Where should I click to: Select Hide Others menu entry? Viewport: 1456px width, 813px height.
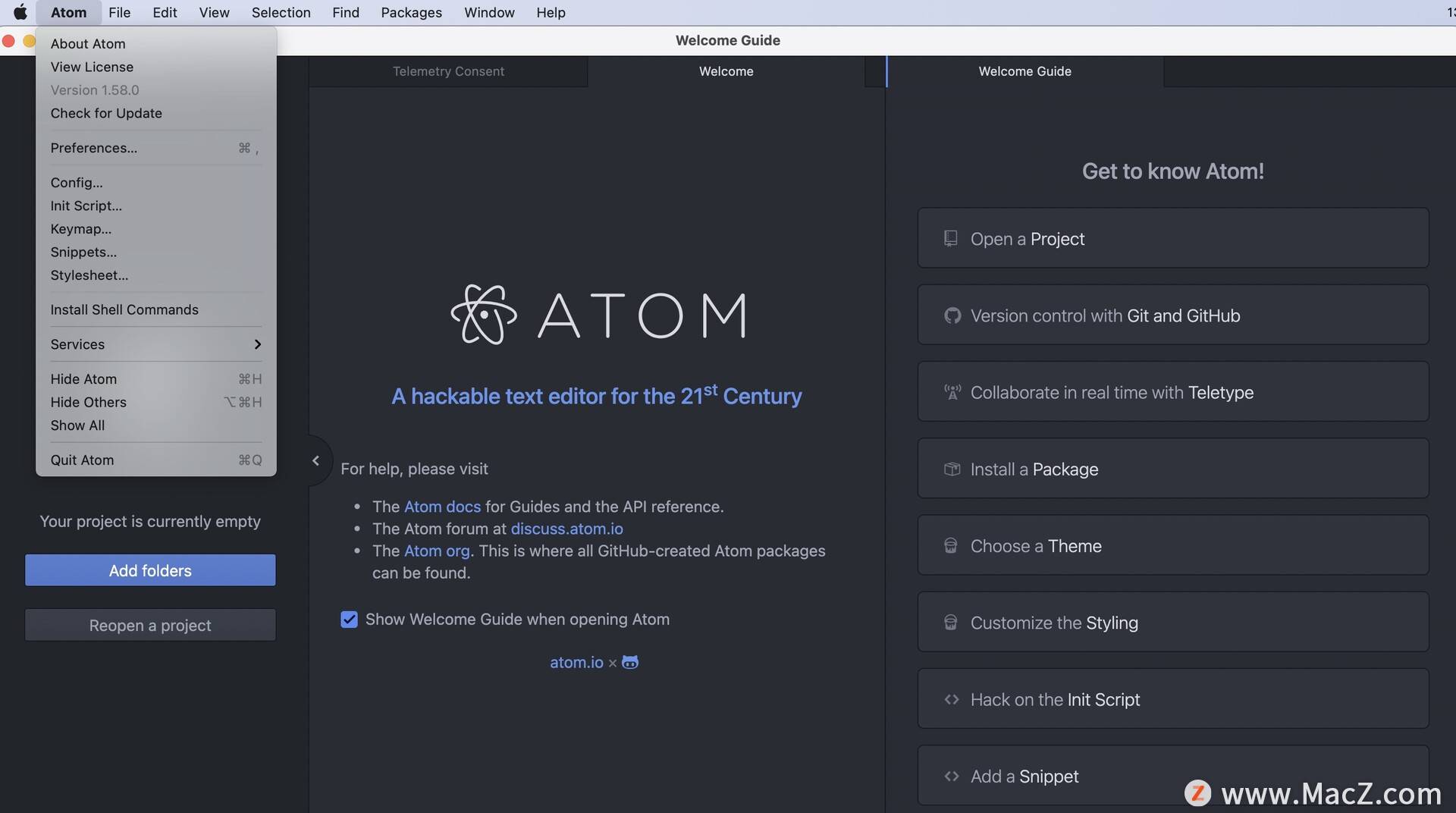(155, 402)
